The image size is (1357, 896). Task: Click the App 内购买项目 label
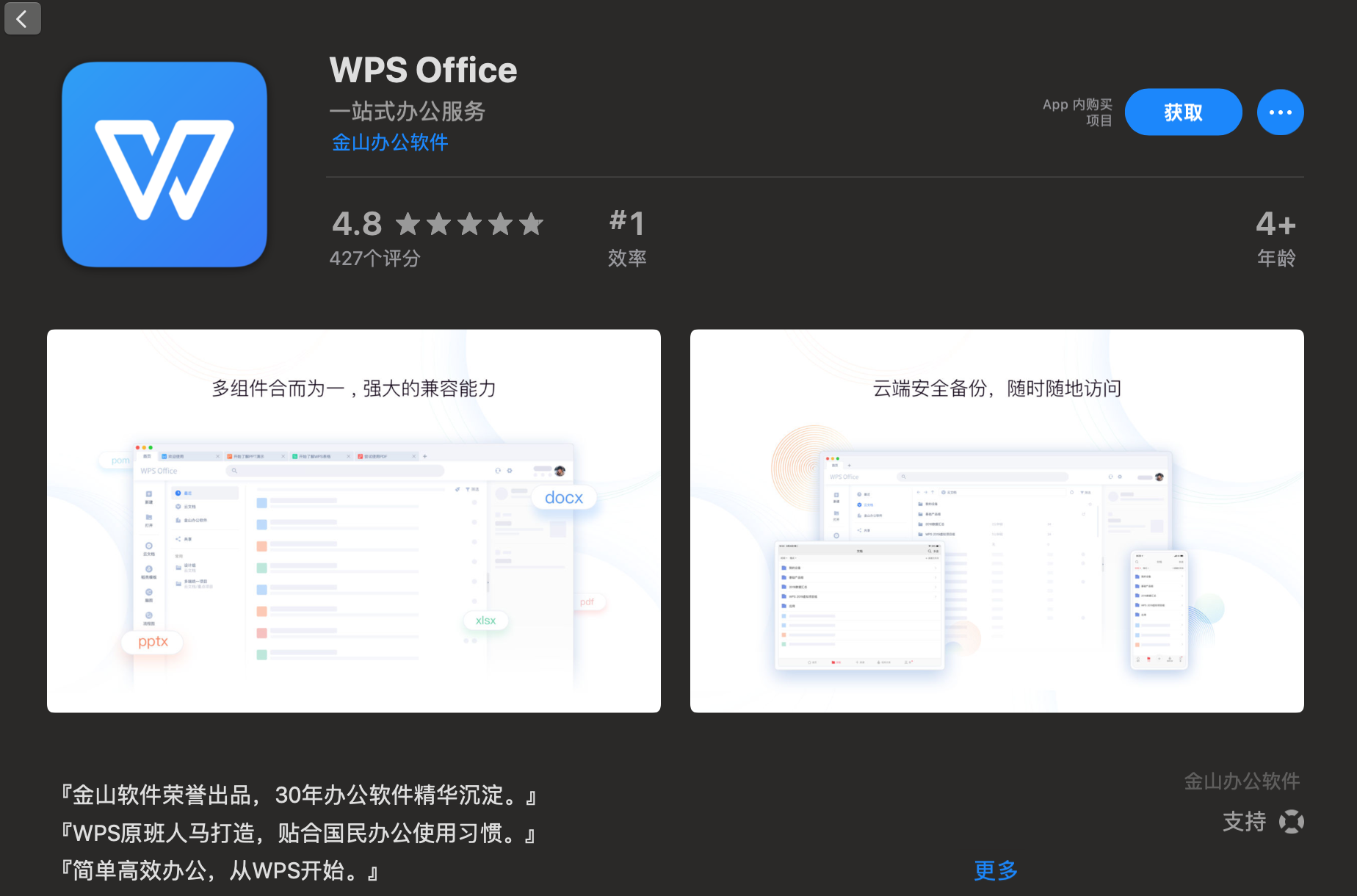tap(1077, 112)
